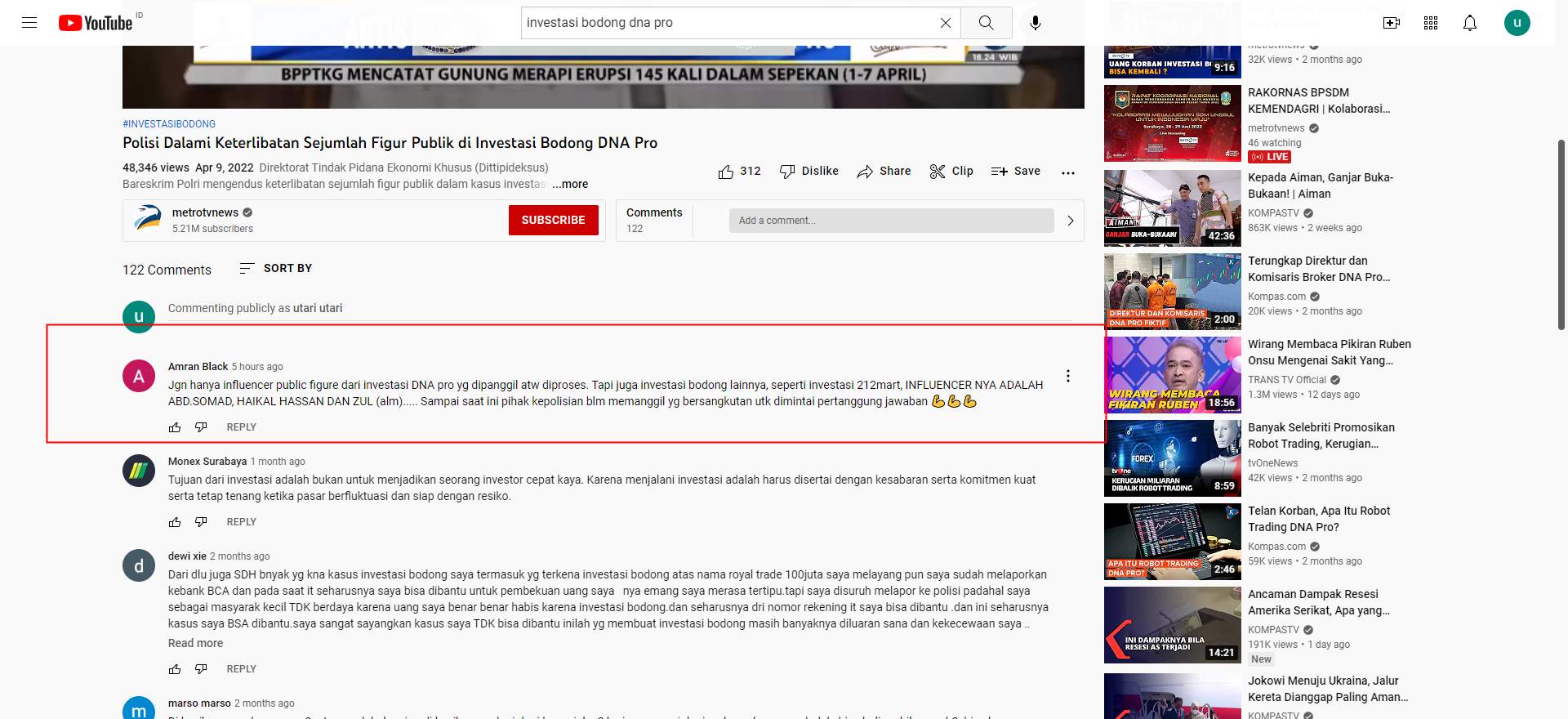Open Amran Black's profile name

point(198,367)
